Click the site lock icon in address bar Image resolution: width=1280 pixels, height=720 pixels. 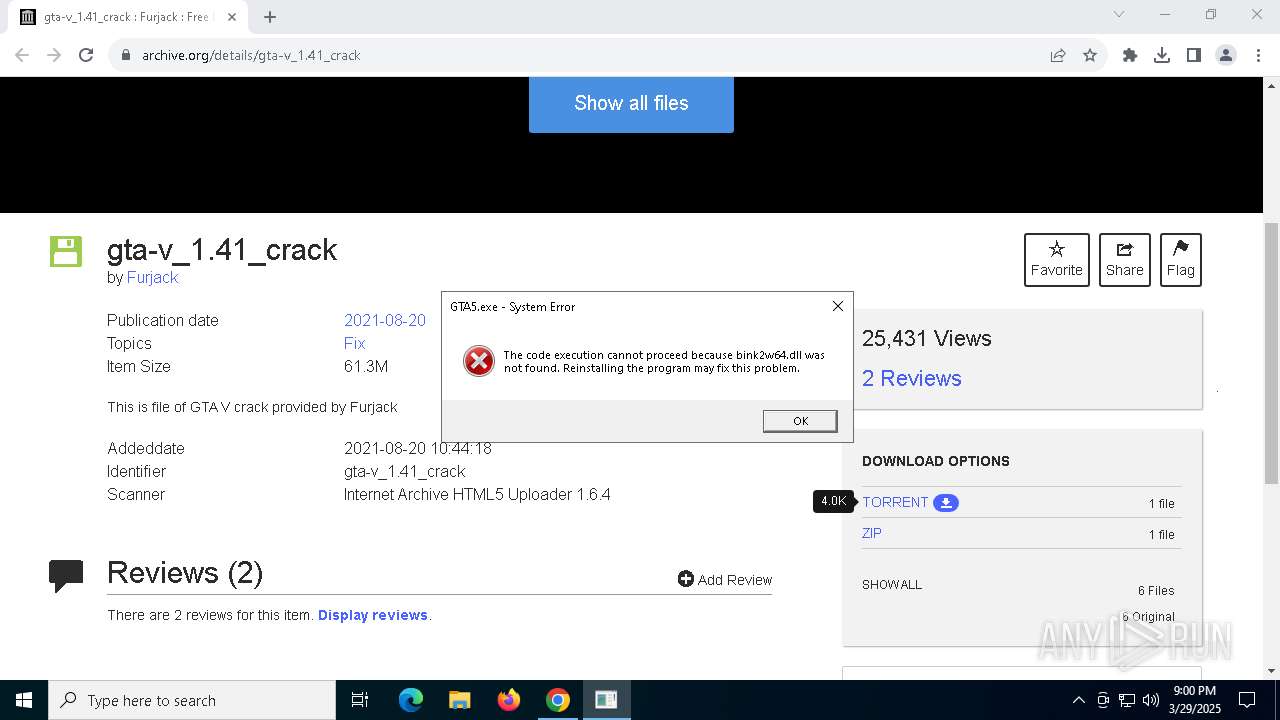(x=126, y=55)
